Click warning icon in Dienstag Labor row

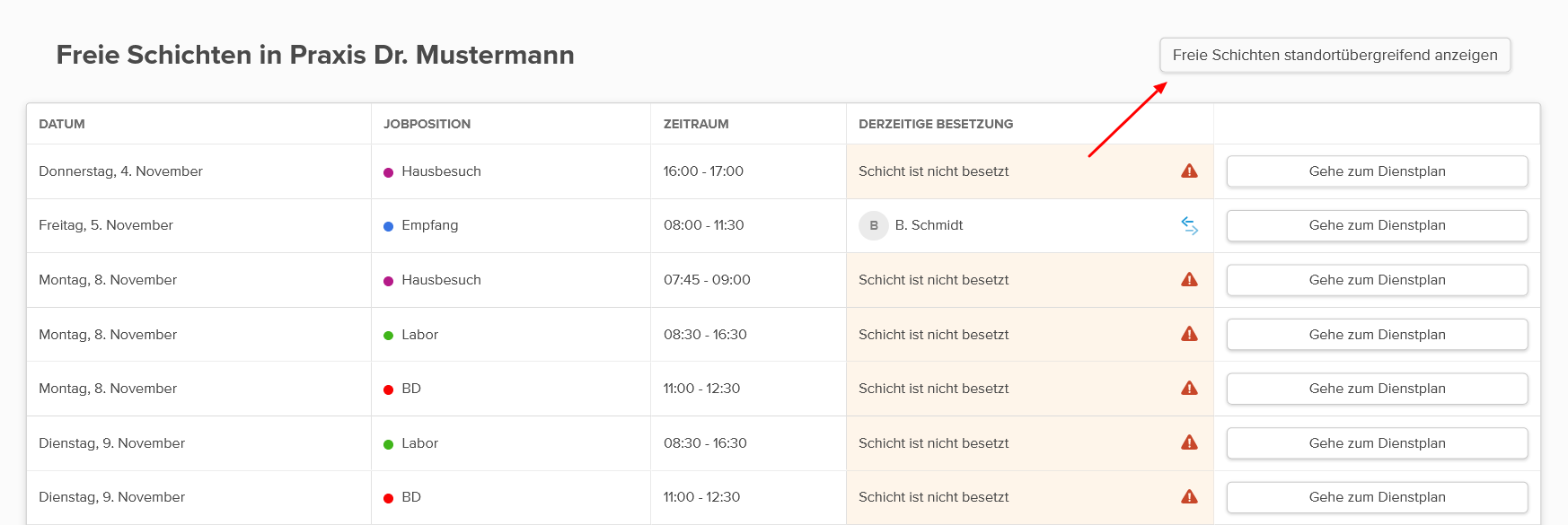point(1189,442)
